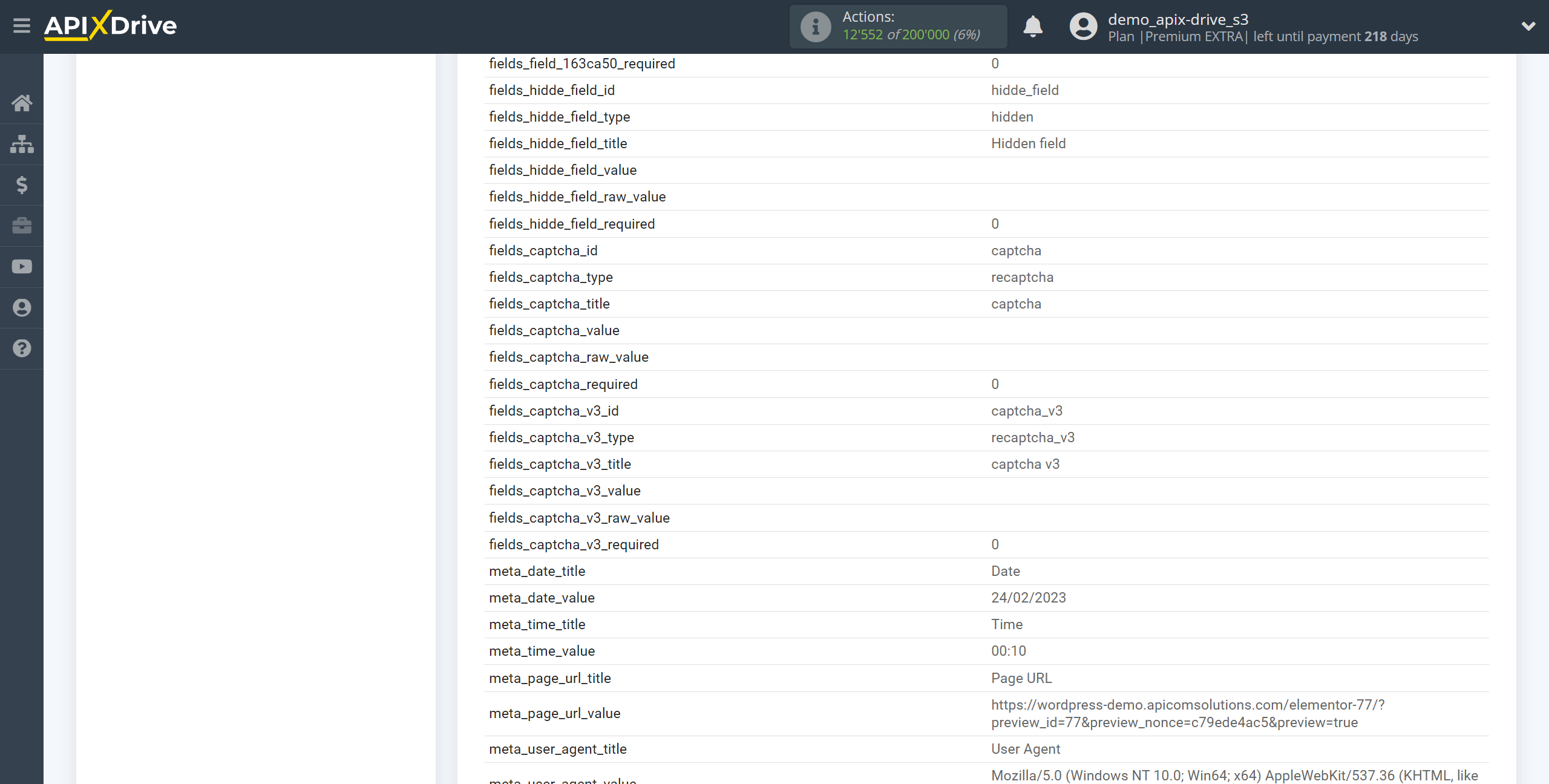Select the meta_user_agent_title label
The height and width of the screenshot is (784, 1549).
558,749
